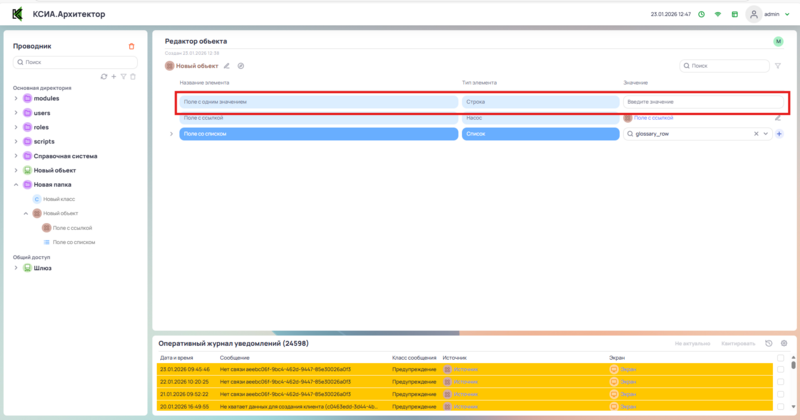Select Поле со списком tree item

(73, 242)
